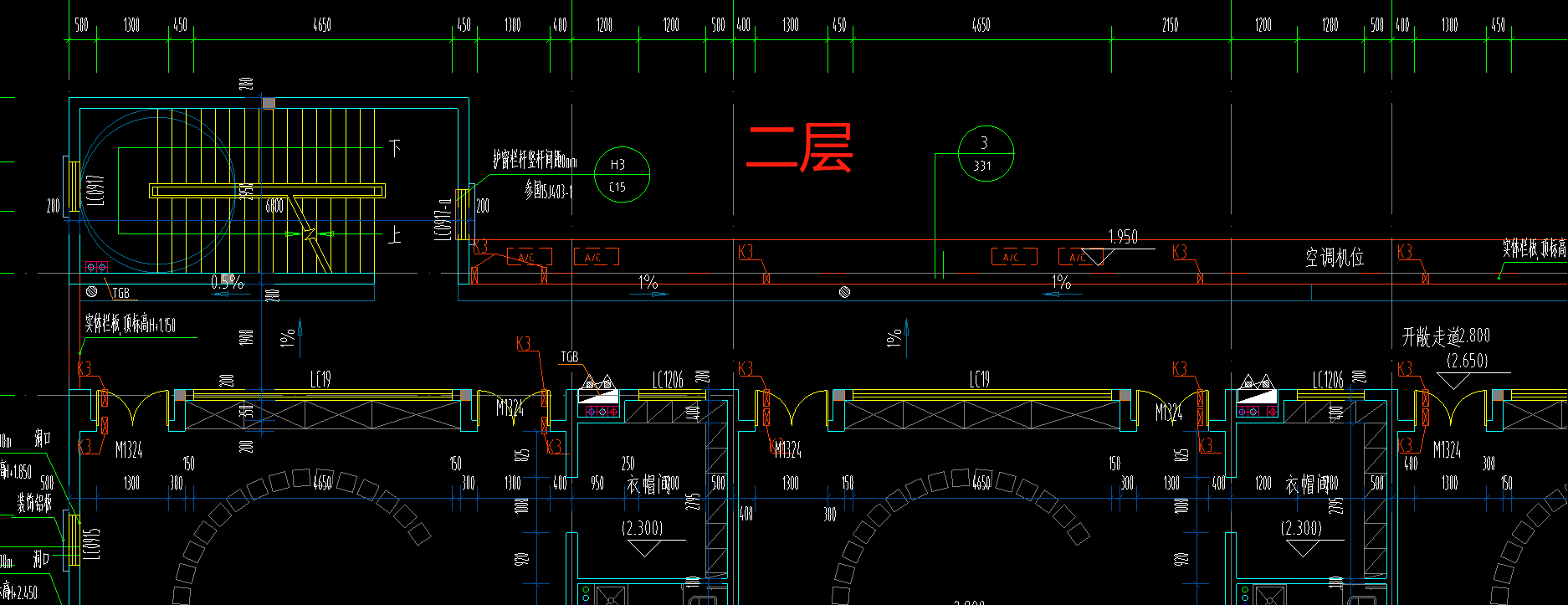
Task: Select the 2150 dimension in top row
Action: pos(1170,25)
